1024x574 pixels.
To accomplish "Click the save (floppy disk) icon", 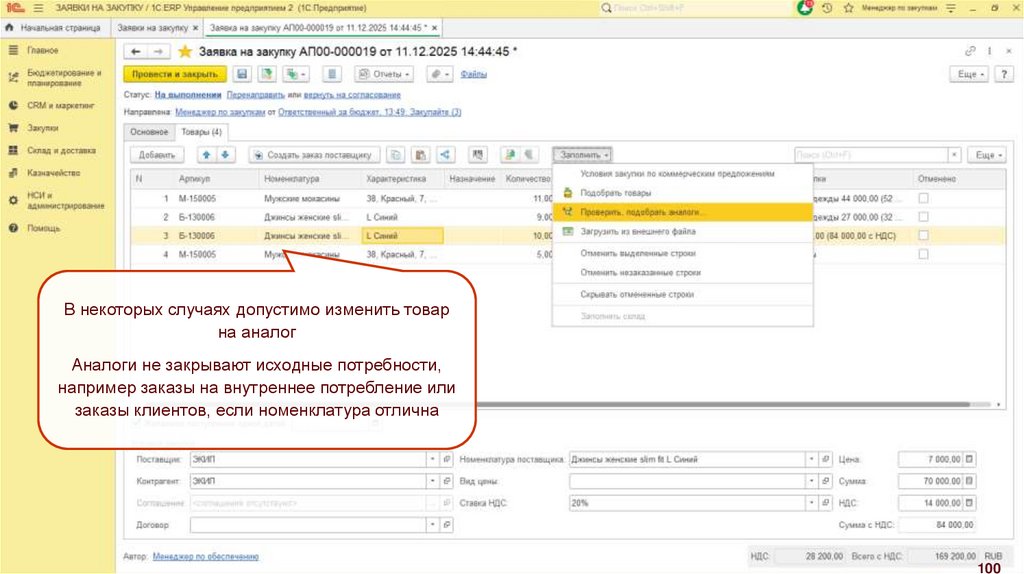I will click(x=241, y=74).
